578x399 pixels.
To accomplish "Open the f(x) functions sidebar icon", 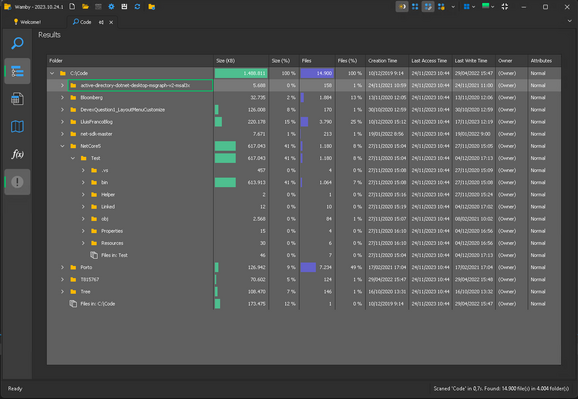I will pyautogui.click(x=17, y=154).
